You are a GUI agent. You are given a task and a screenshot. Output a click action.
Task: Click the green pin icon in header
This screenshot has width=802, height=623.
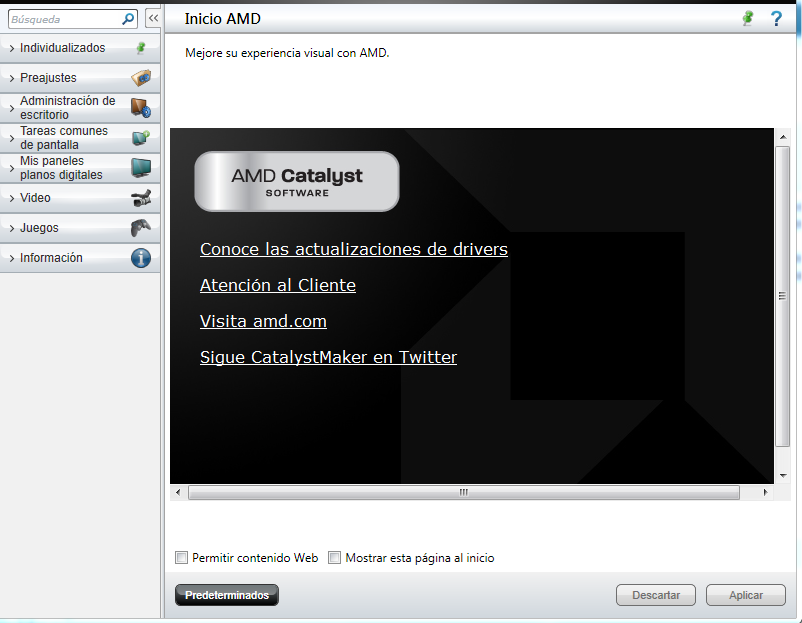click(x=748, y=18)
